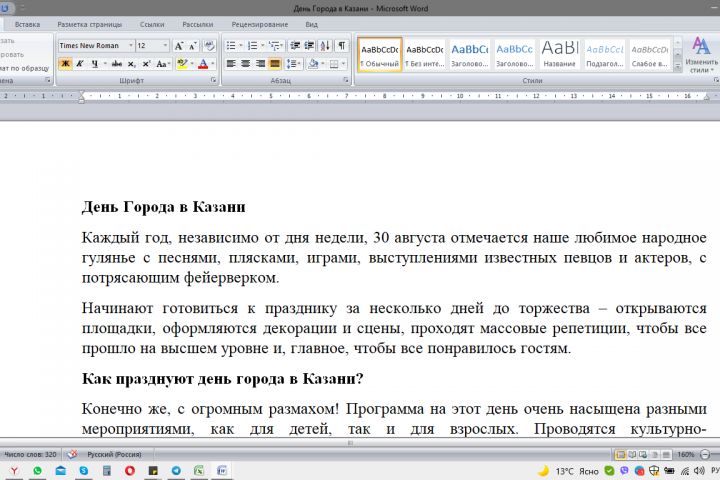Toggle underline formatting (Ч button)
The width and height of the screenshot is (720, 480).
point(94,64)
